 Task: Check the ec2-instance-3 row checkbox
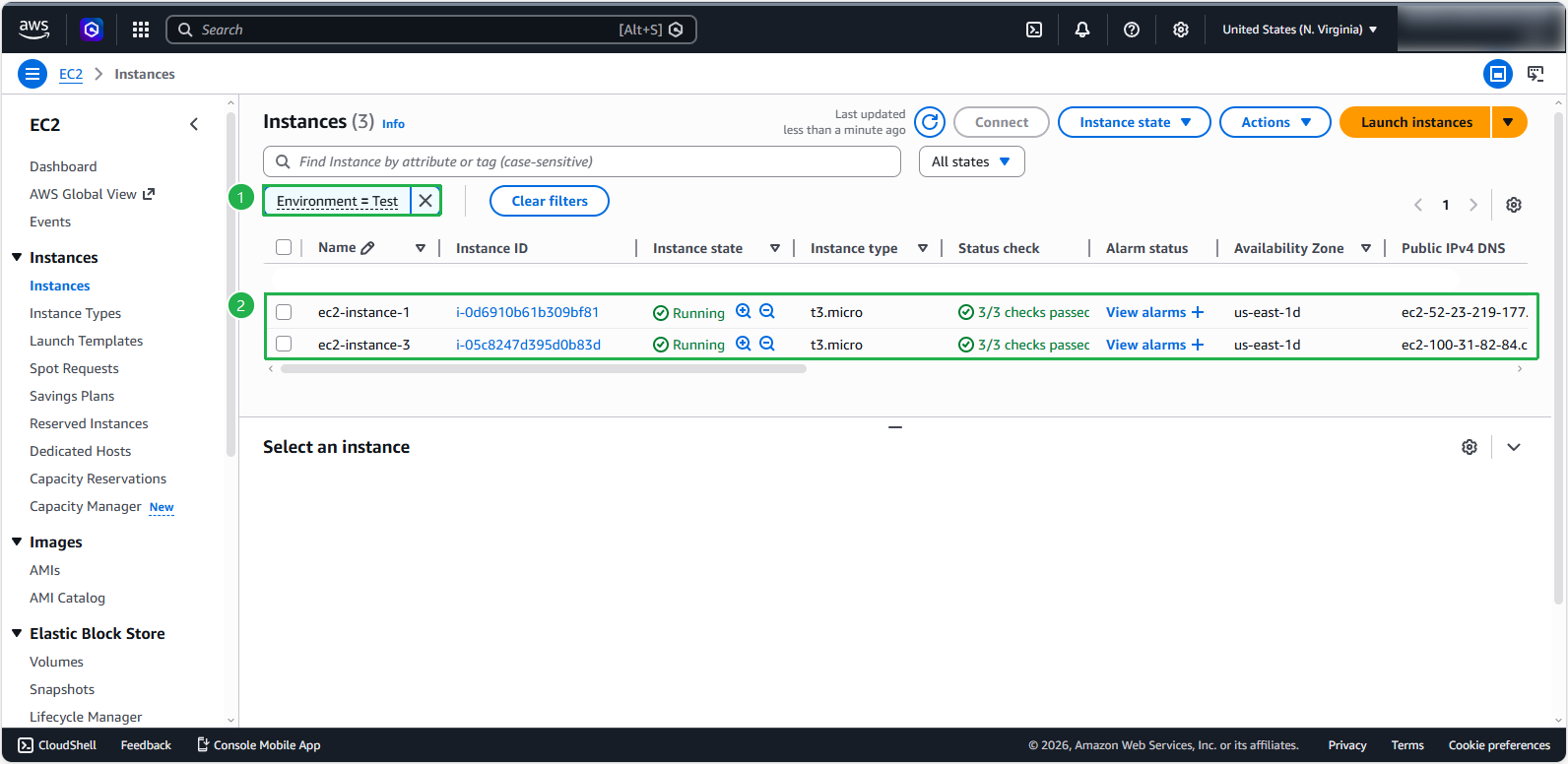coord(284,345)
